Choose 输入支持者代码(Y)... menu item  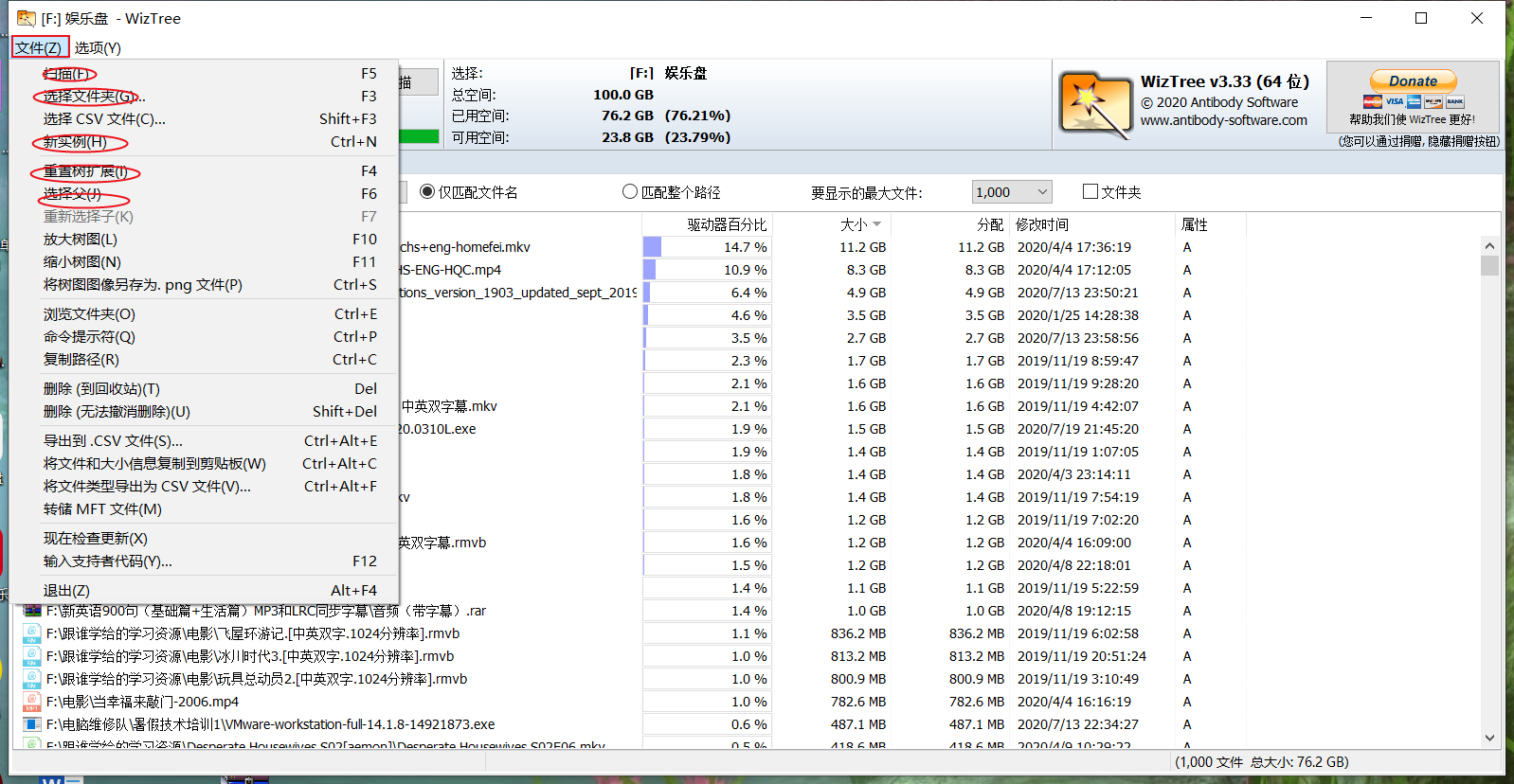click(x=204, y=561)
